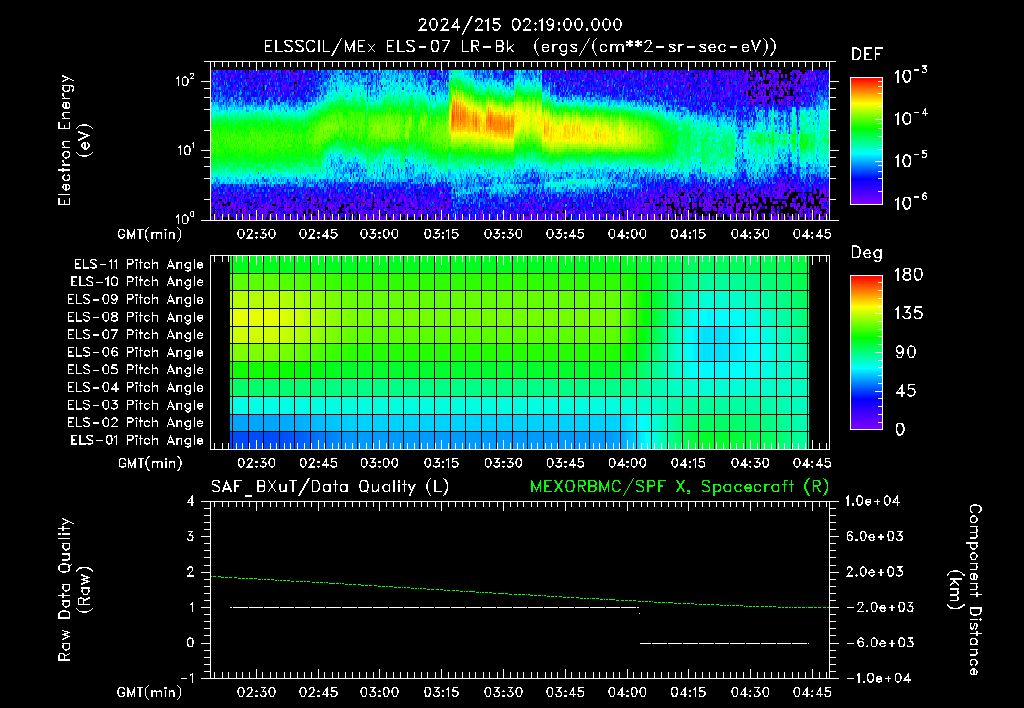Select the ELS-07 Pitch Angle row label
Image resolution: width=1024 pixels, height=708 pixels.
(136, 334)
